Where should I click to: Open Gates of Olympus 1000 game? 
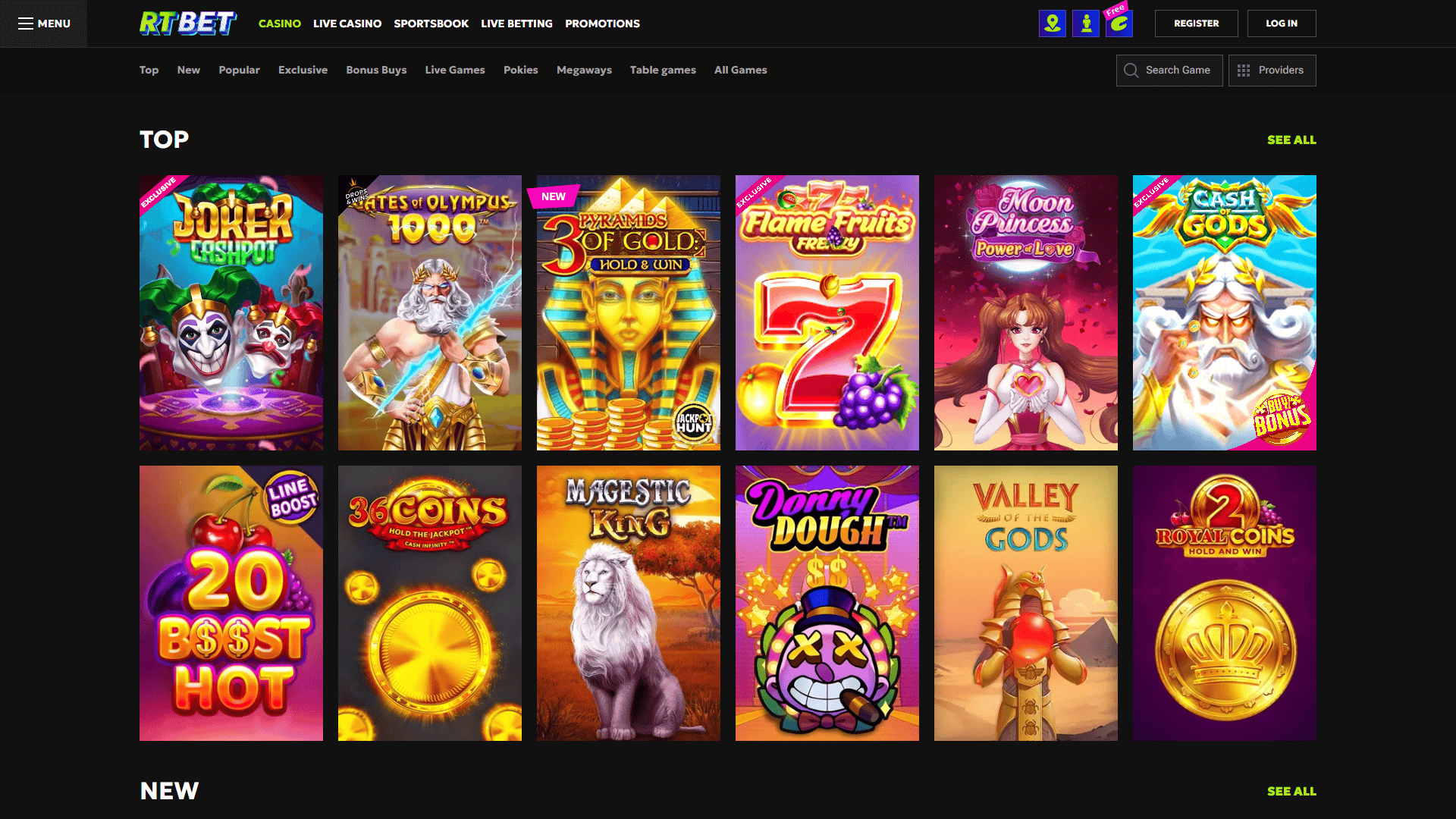coord(430,312)
